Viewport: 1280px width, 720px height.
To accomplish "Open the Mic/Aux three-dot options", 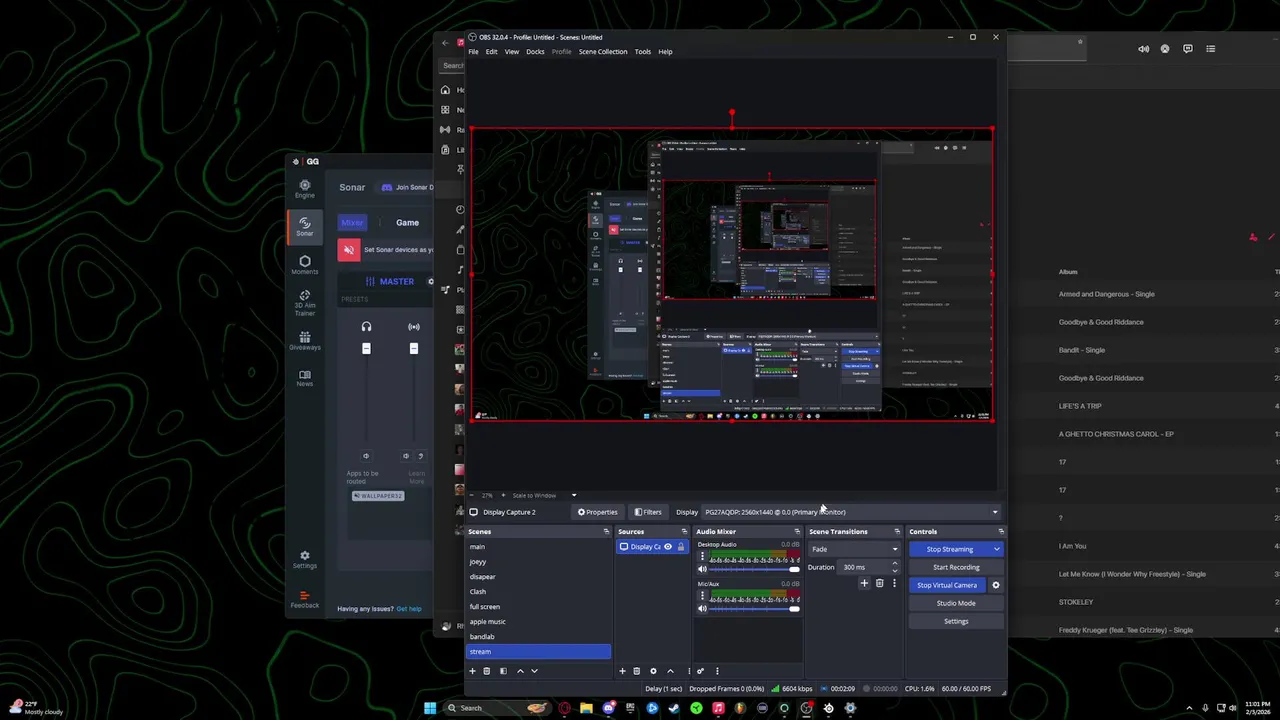I will 702,596.
